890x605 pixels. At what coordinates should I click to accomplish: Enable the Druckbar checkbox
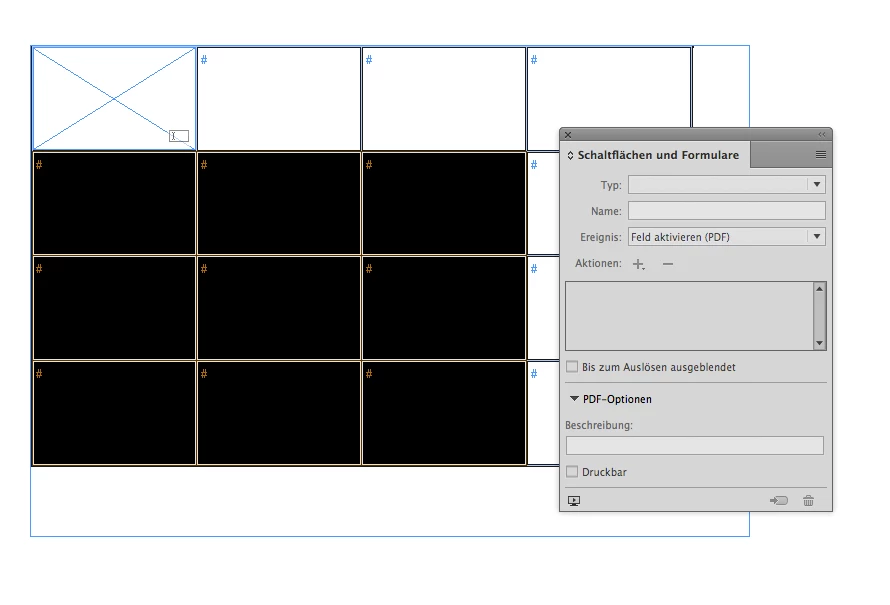(x=572, y=472)
